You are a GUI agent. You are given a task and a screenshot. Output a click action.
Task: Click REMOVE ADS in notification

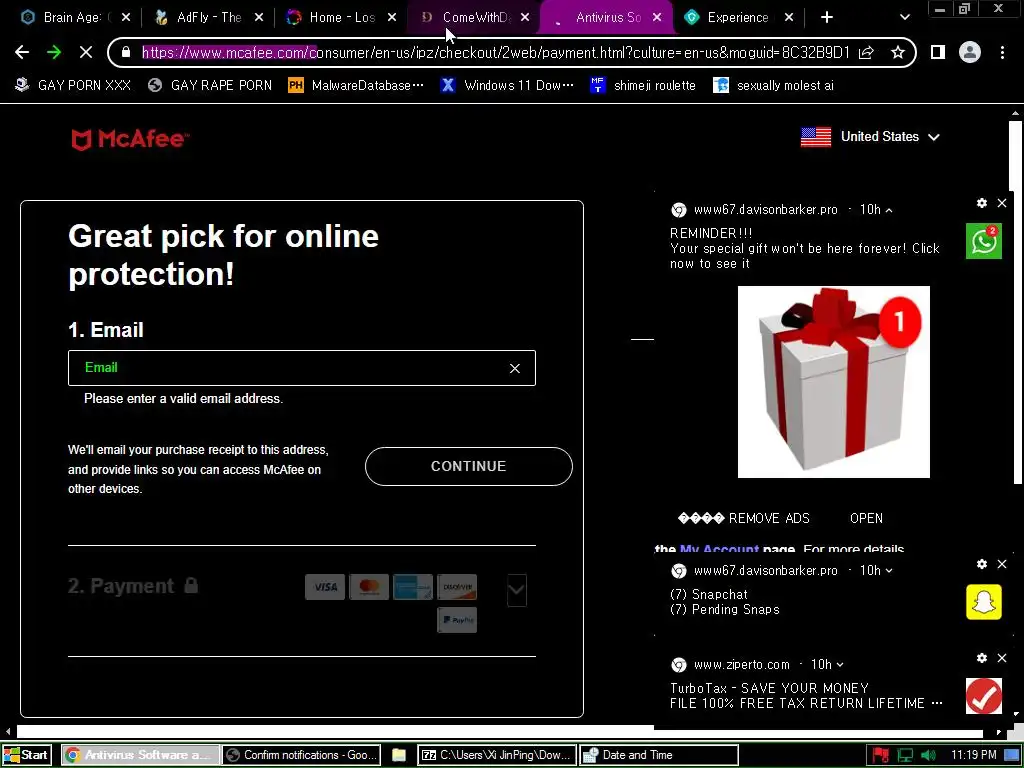(x=743, y=518)
